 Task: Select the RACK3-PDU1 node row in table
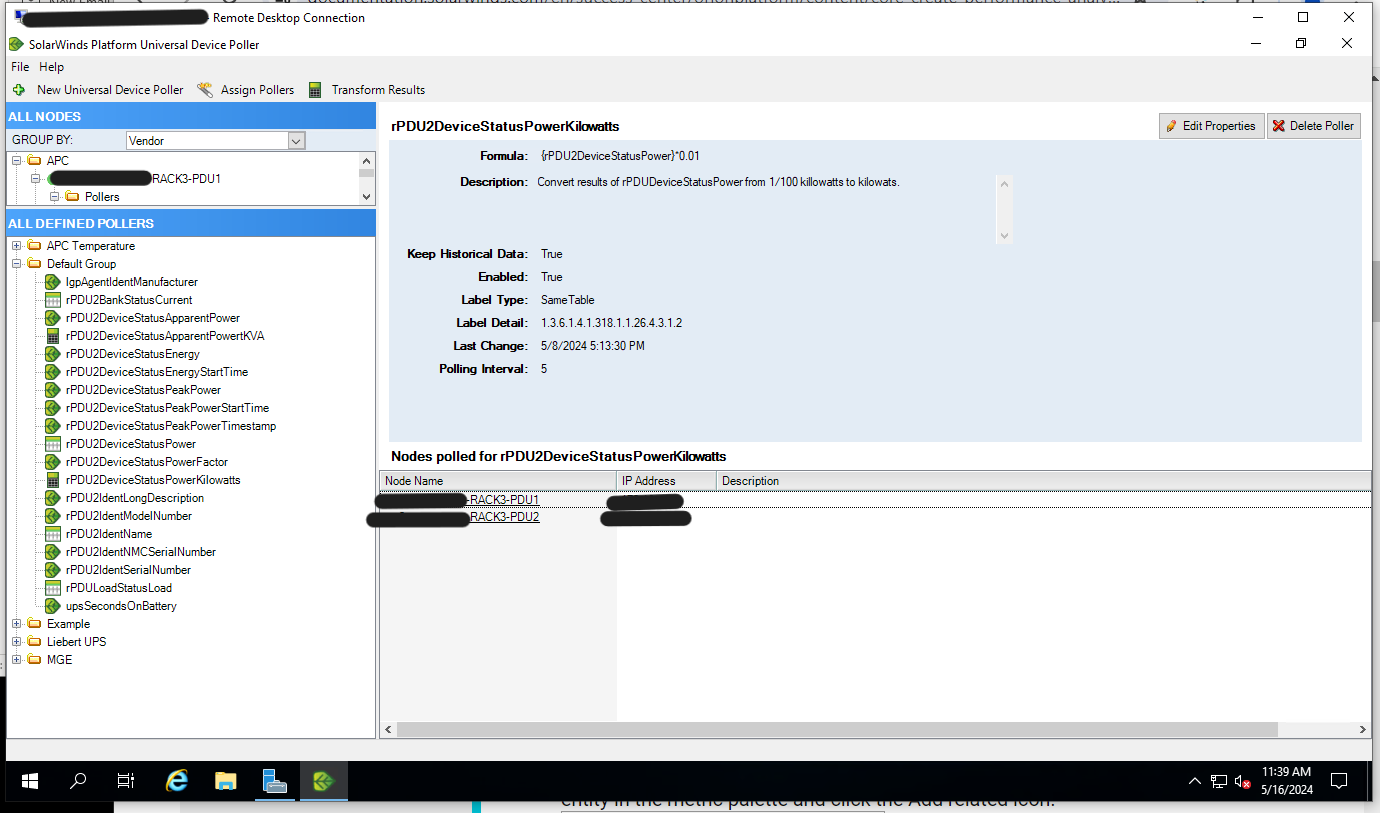point(875,500)
